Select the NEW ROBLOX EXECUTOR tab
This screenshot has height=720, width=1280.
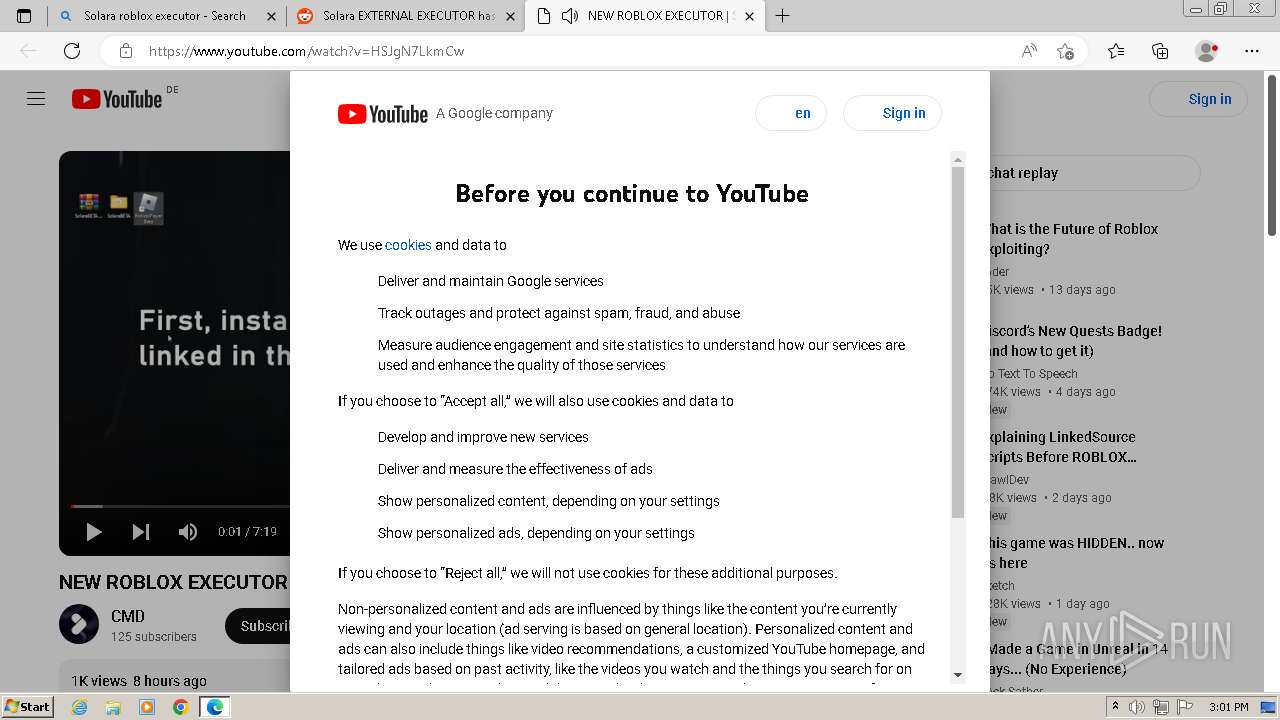pos(644,16)
